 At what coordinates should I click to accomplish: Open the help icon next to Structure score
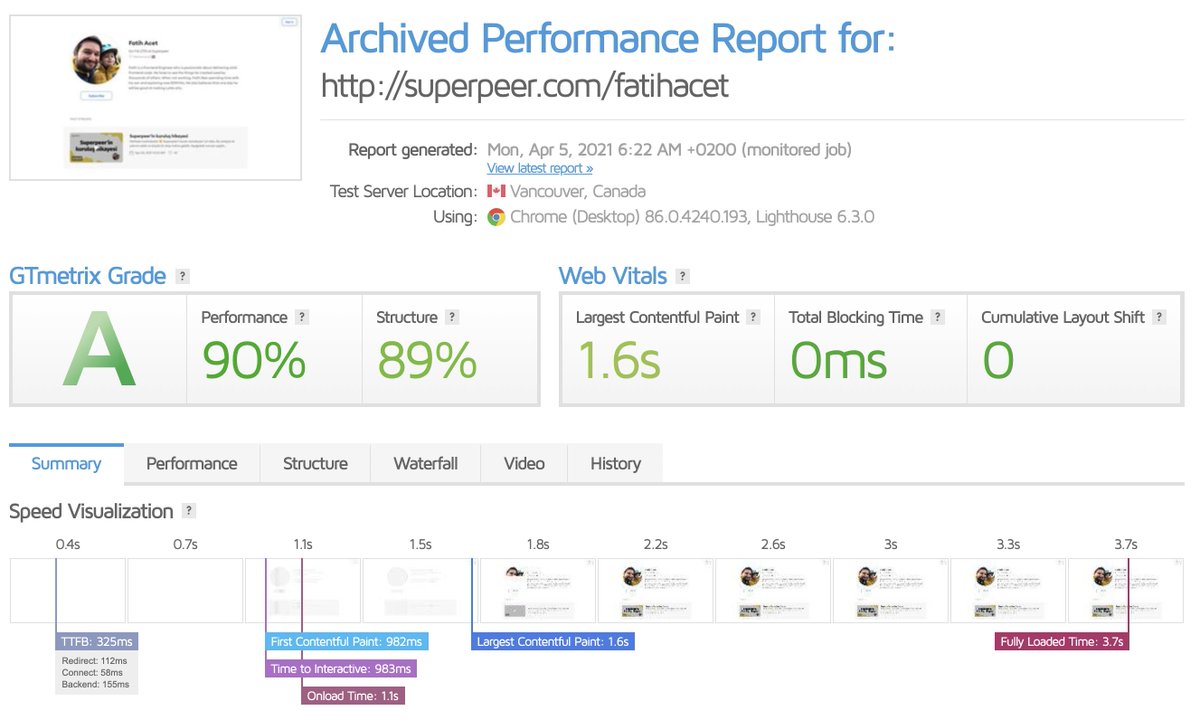pyautogui.click(x=452, y=317)
